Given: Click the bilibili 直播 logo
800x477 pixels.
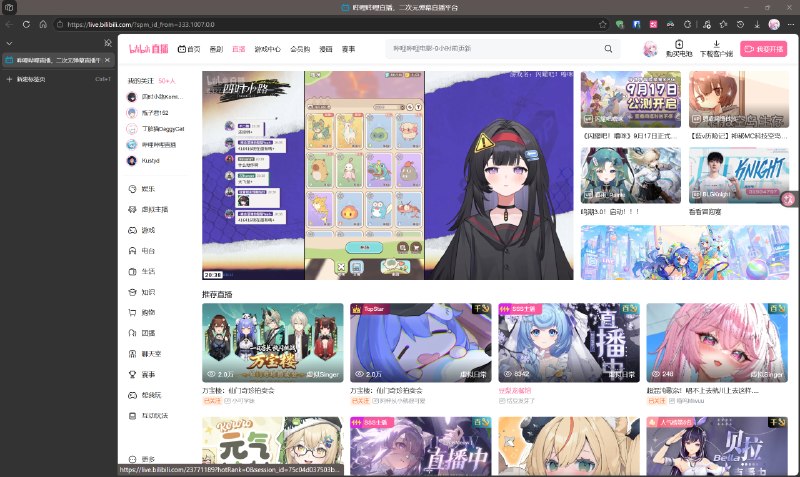Looking at the screenshot, I should (x=148, y=49).
